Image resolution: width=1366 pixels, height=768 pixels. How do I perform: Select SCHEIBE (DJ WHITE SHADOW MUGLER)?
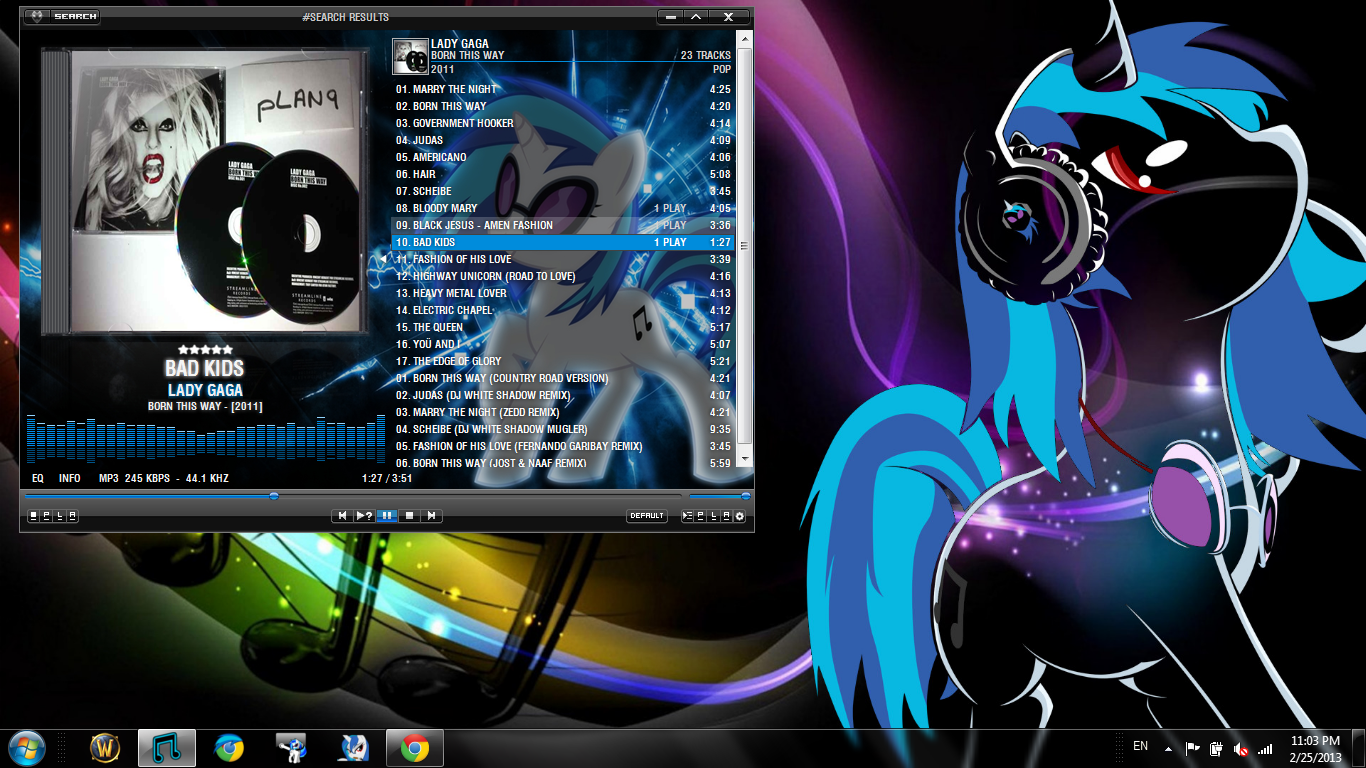tap(562, 429)
